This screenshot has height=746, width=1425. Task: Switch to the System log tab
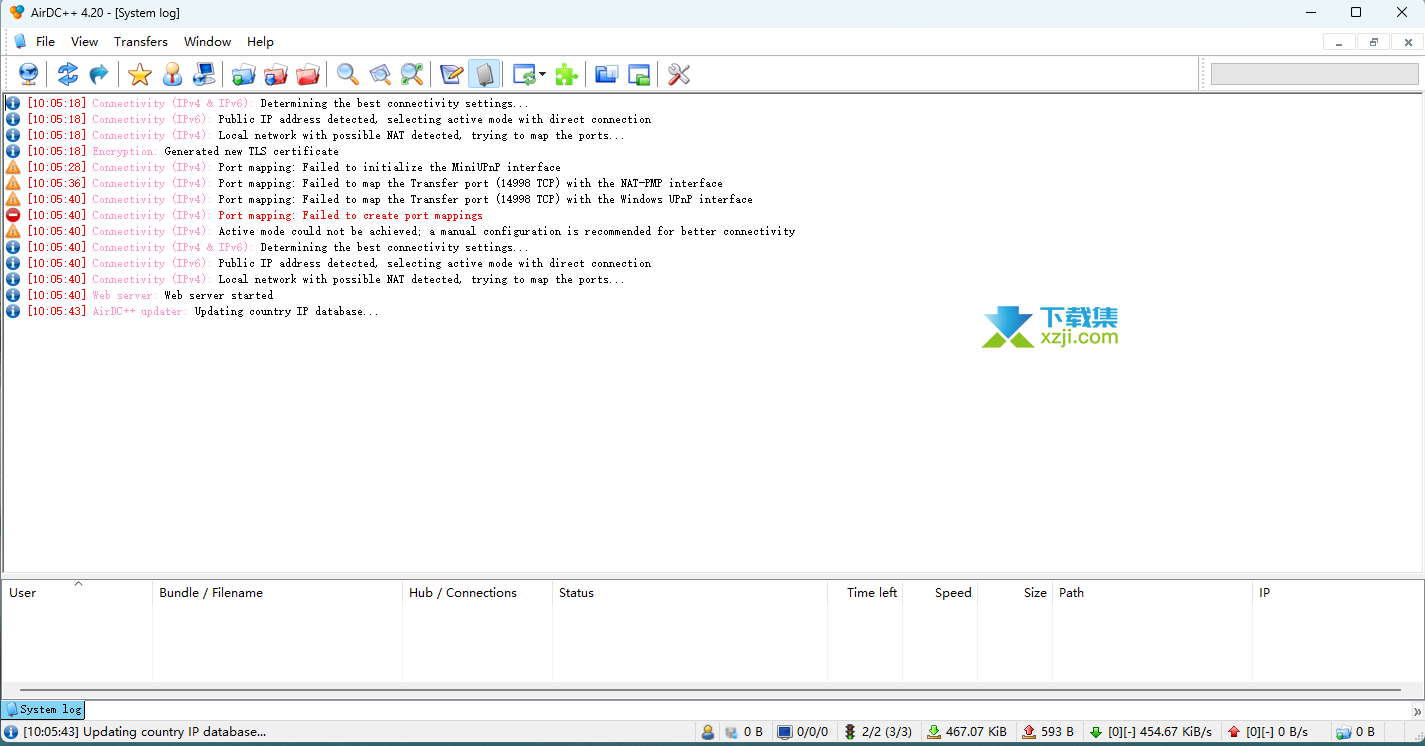click(43, 709)
